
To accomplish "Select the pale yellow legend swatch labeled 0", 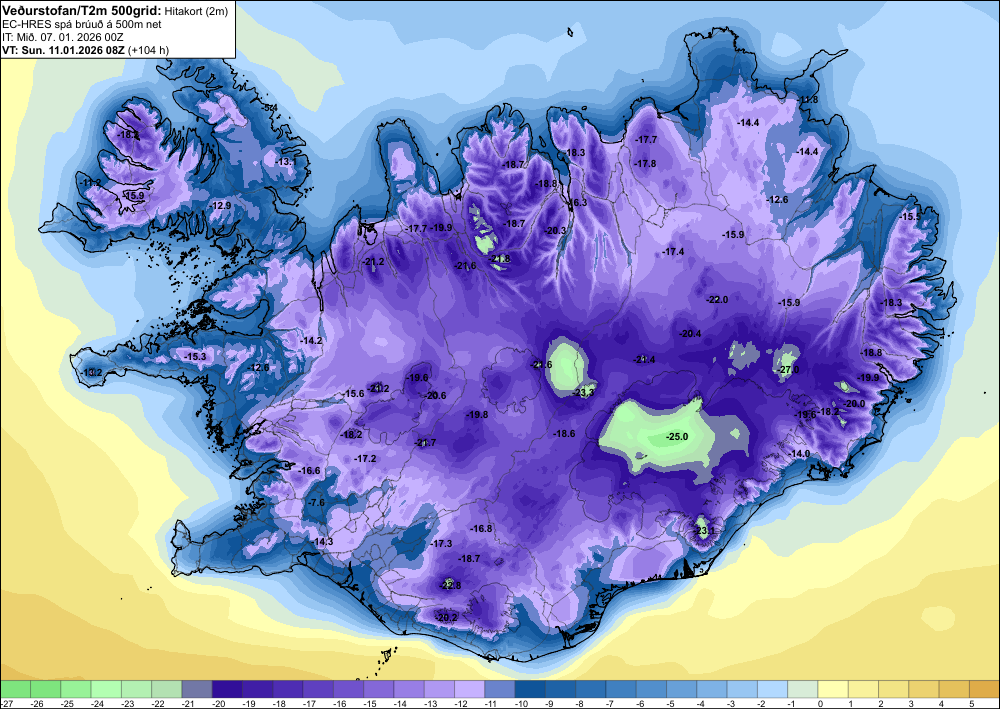I will coord(833,689).
